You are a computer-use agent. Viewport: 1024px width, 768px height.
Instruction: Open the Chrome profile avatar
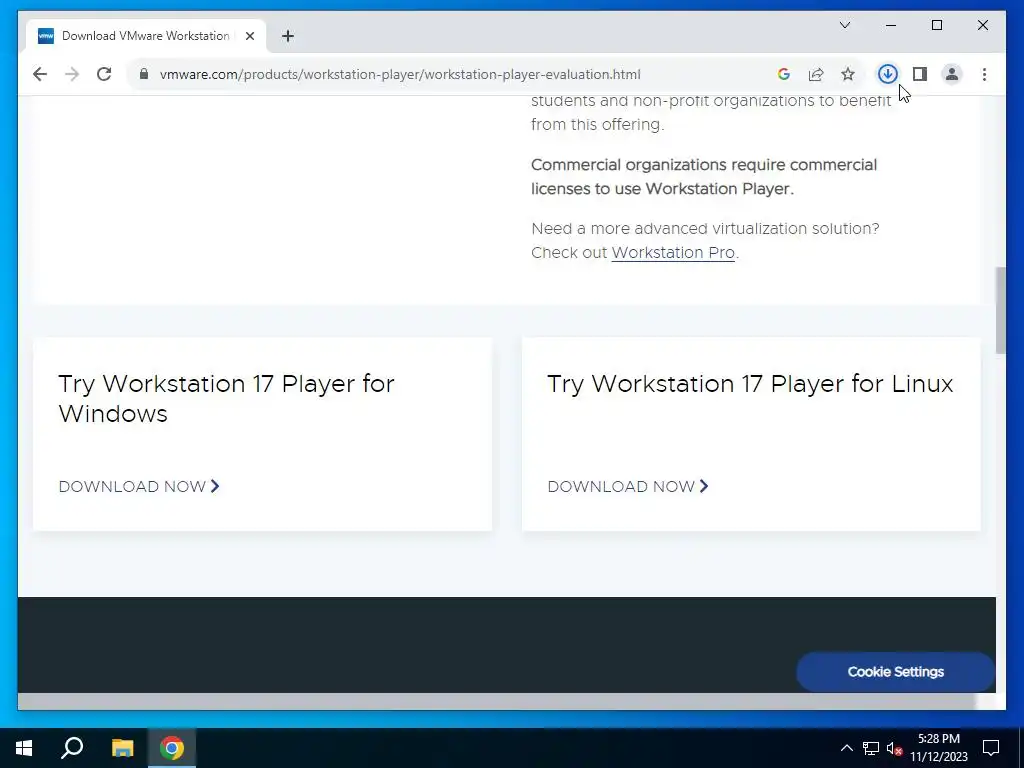952,74
